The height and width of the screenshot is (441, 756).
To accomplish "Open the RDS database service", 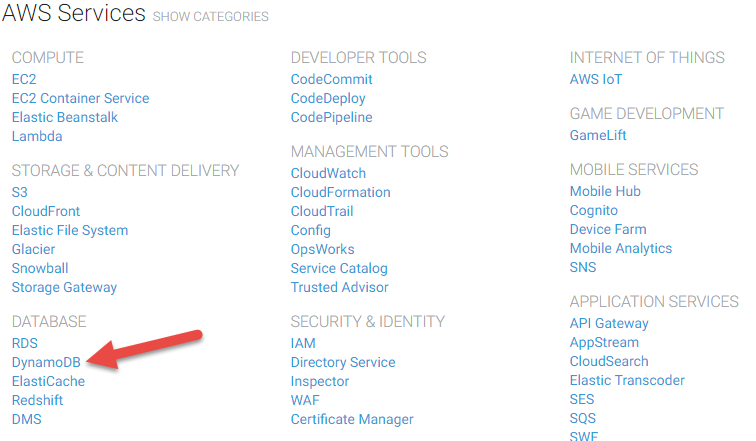I will click(25, 343).
